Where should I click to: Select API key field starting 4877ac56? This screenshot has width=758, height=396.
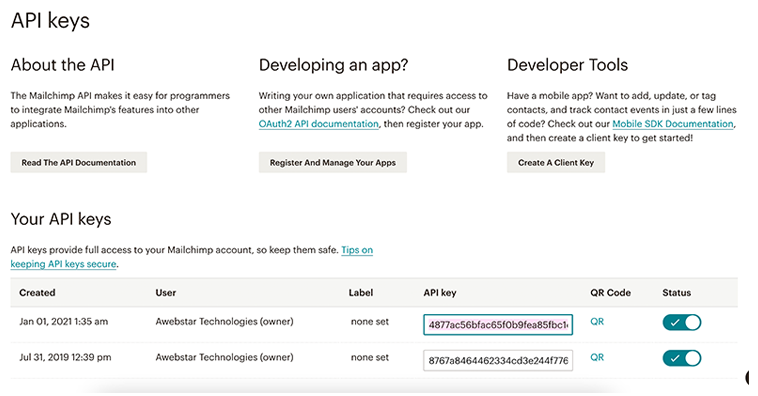(498, 324)
